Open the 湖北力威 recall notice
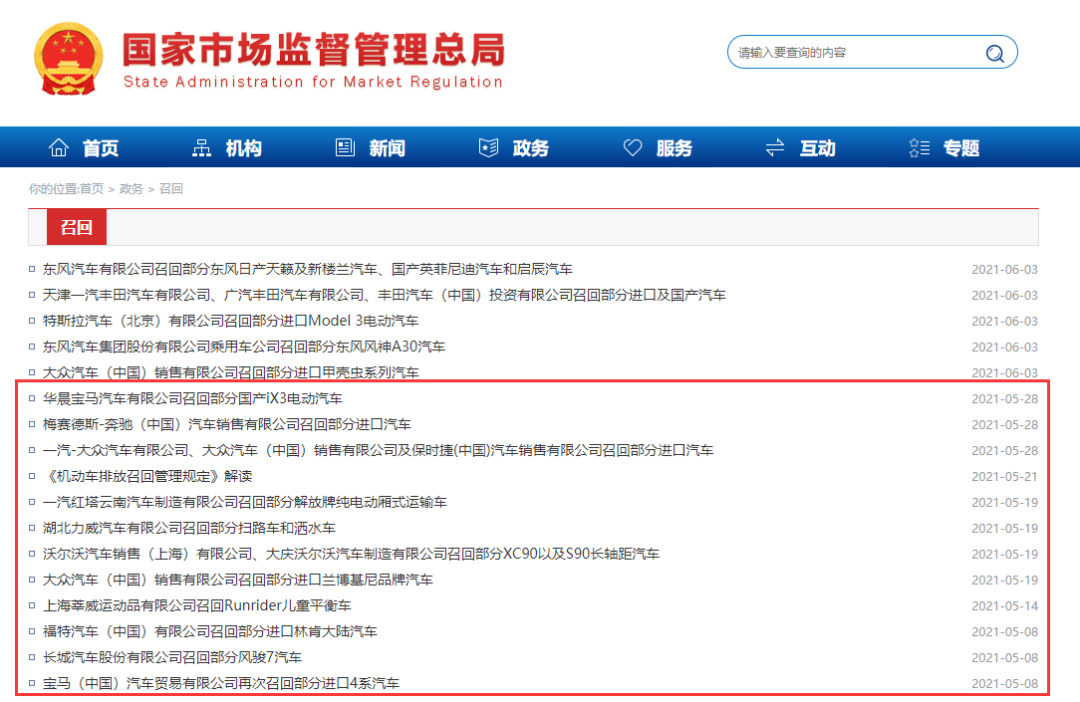Screen dimensions: 1080x702 coord(189,528)
